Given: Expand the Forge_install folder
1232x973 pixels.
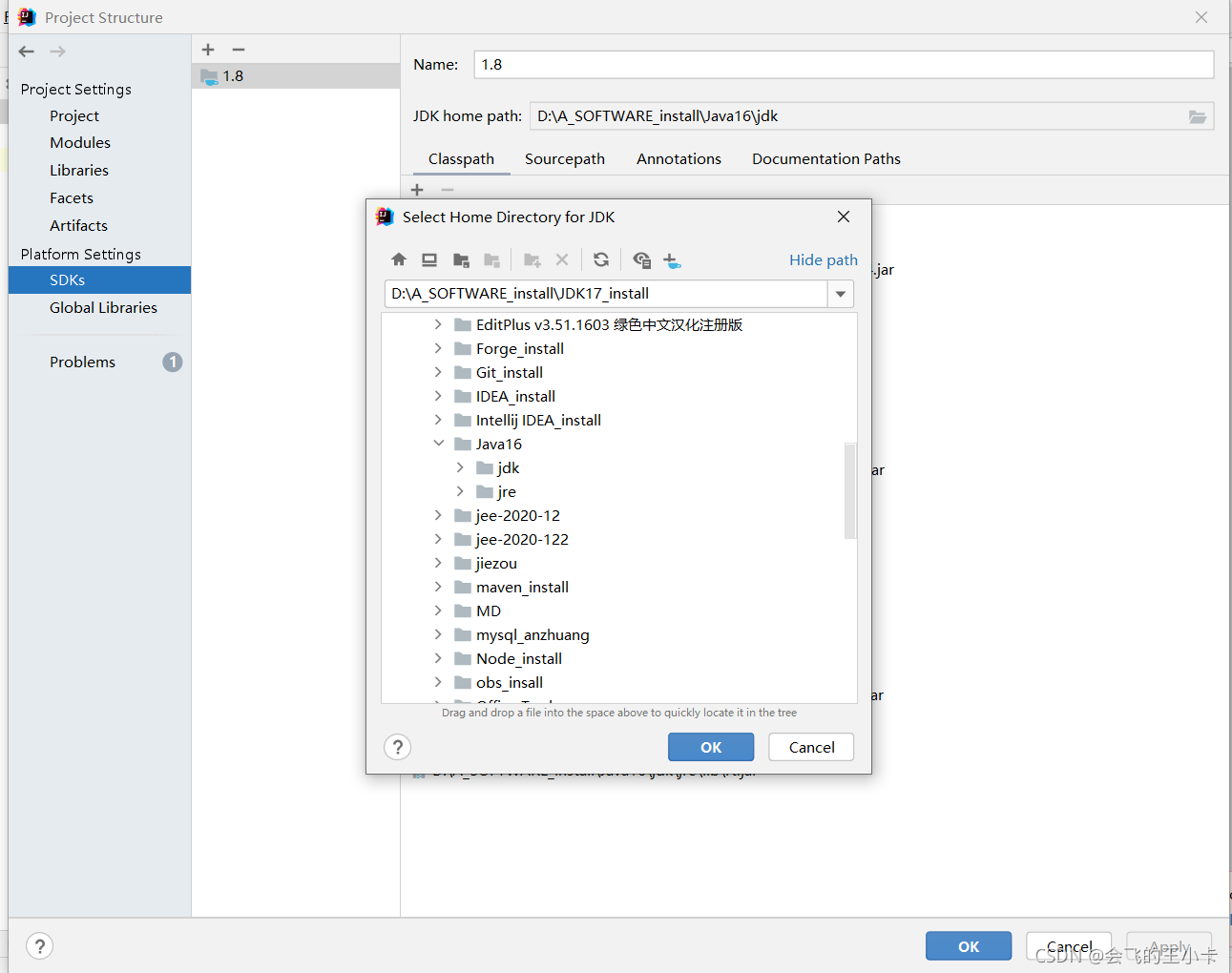Looking at the screenshot, I should pos(438,348).
